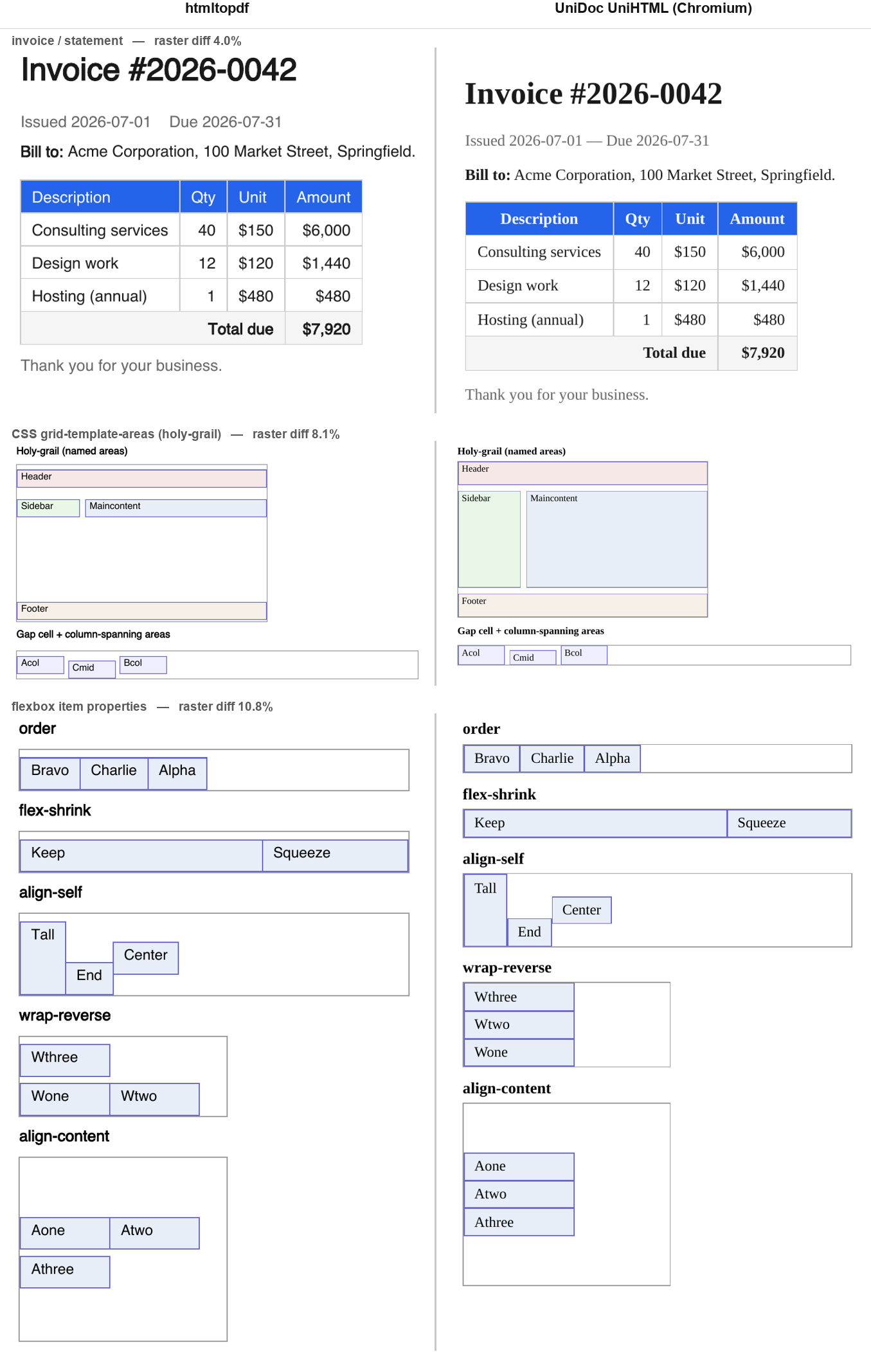Click the '$7,920' total in the UniDoc table
Viewport: 871px width, 1372px height.
tap(757, 353)
